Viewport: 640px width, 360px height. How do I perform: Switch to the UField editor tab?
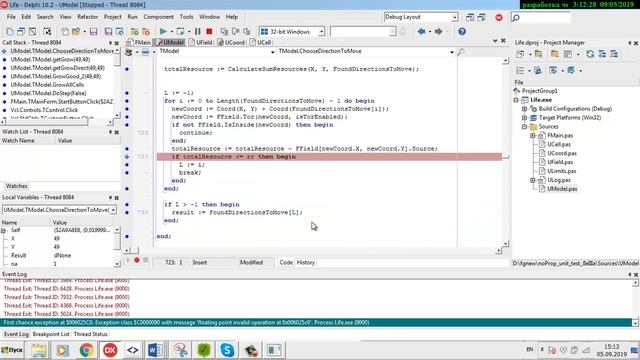tap(201, 42)
